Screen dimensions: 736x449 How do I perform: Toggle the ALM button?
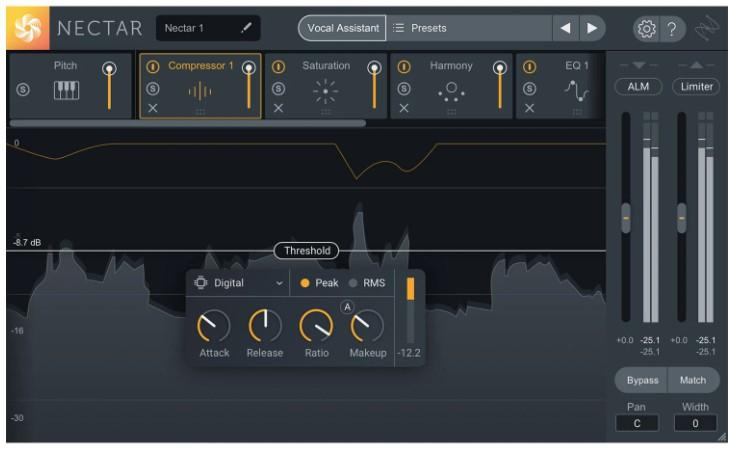pyautogui.click(x=638, y=87)
